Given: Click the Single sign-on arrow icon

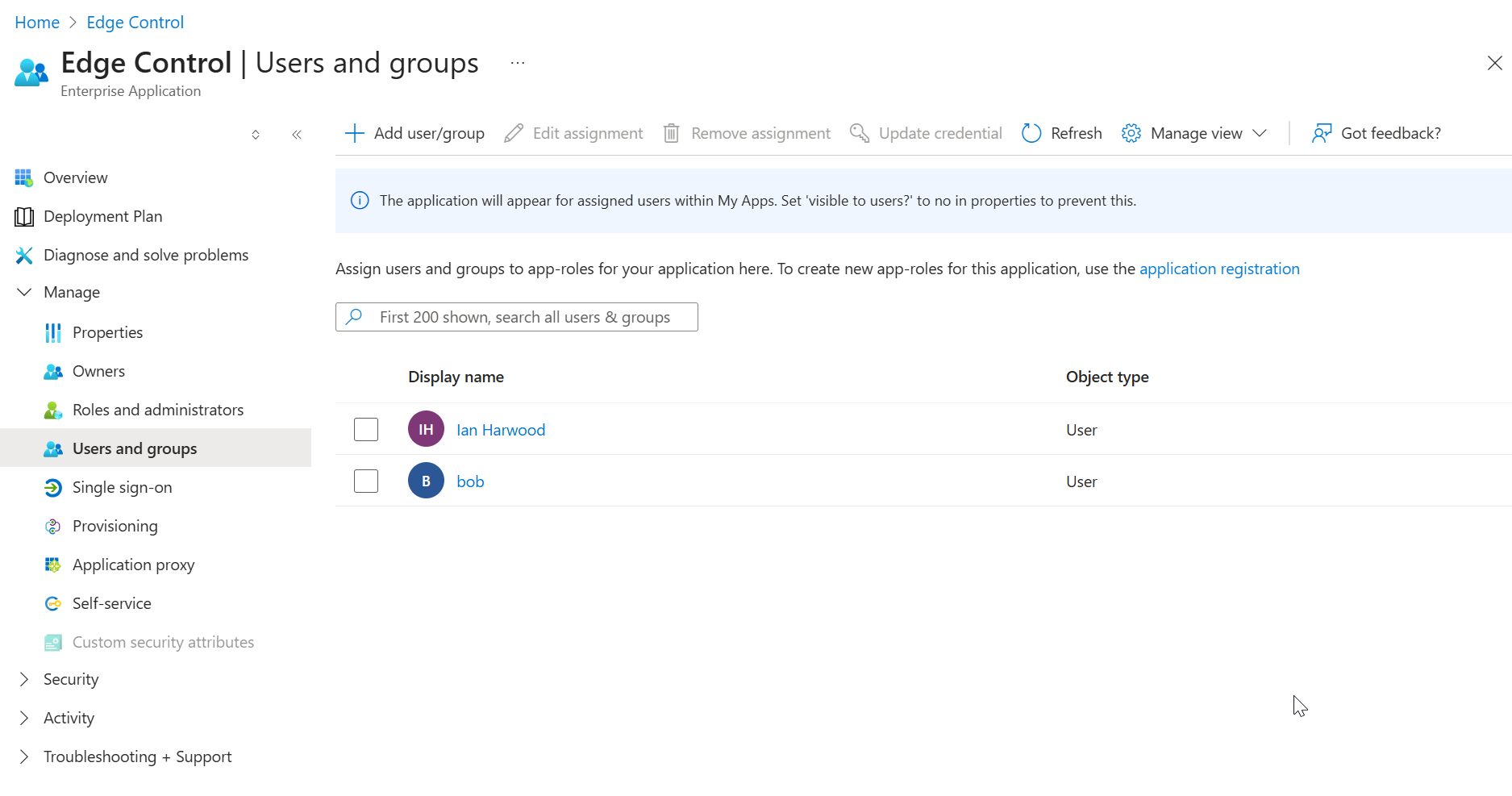Looking at the screenshot, I should 53,487.
